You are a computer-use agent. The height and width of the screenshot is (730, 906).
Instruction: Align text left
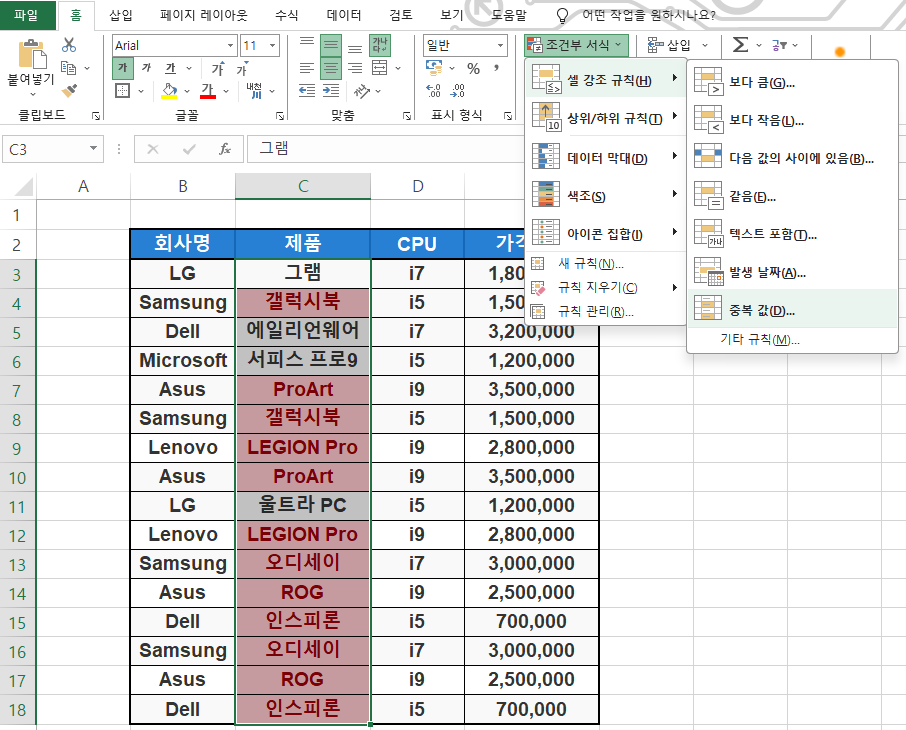[x=307, y=68]
